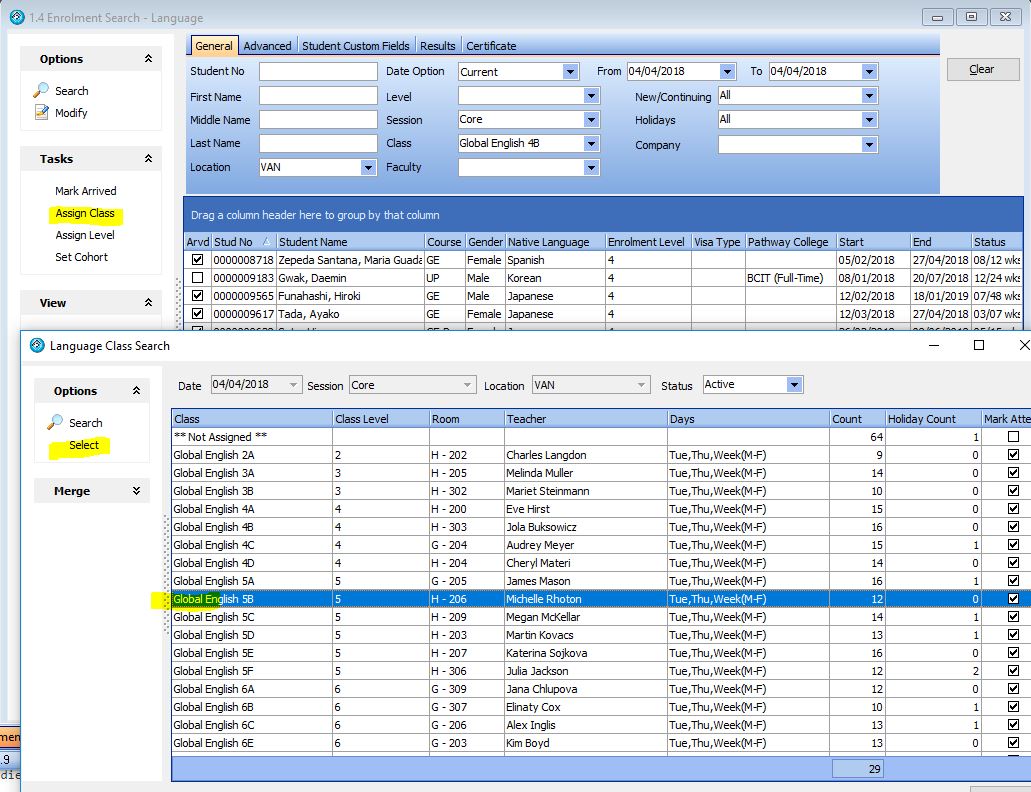Switch to the Advanced tab

pos(267,46)
